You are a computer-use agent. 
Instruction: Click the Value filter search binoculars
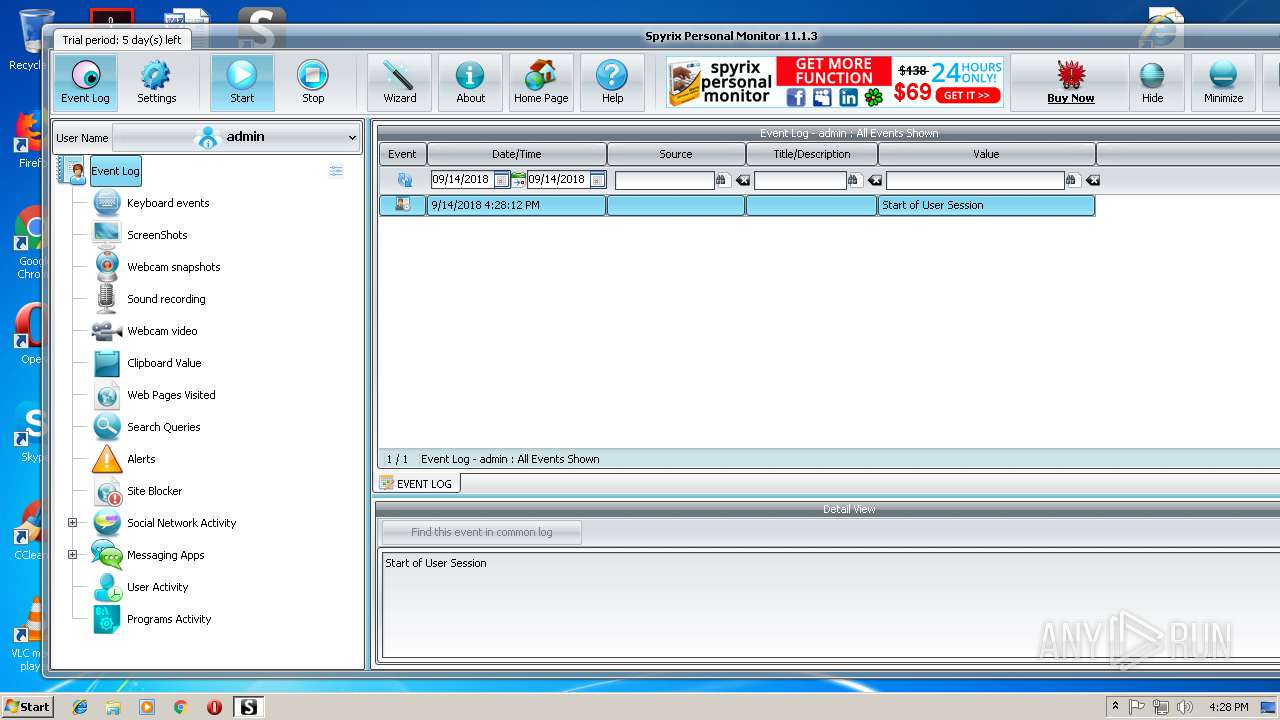[1072, 180]
